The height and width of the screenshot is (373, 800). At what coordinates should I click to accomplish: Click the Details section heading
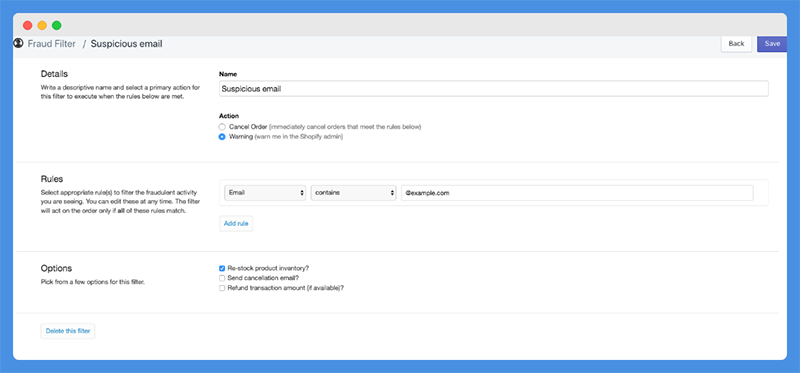(x=54, y=74)
